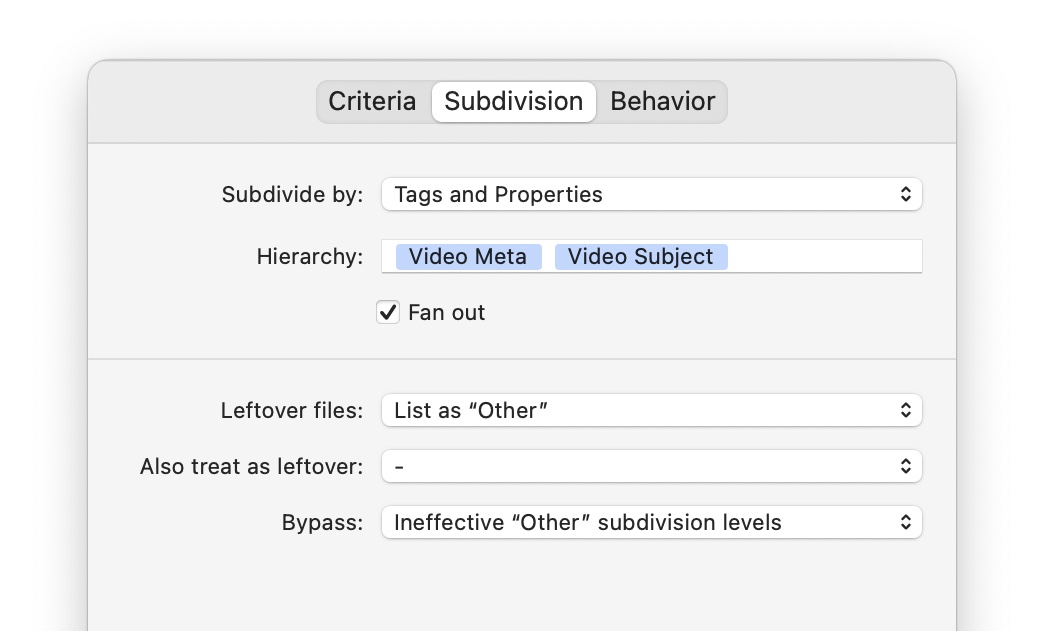Click the Leftover files label
The width and height of the screenshot is (1054, 631).
tap(292, 410)
